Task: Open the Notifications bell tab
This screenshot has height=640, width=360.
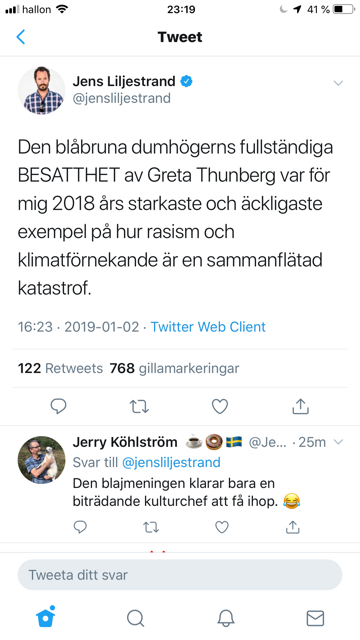Action: pos(225,618)
